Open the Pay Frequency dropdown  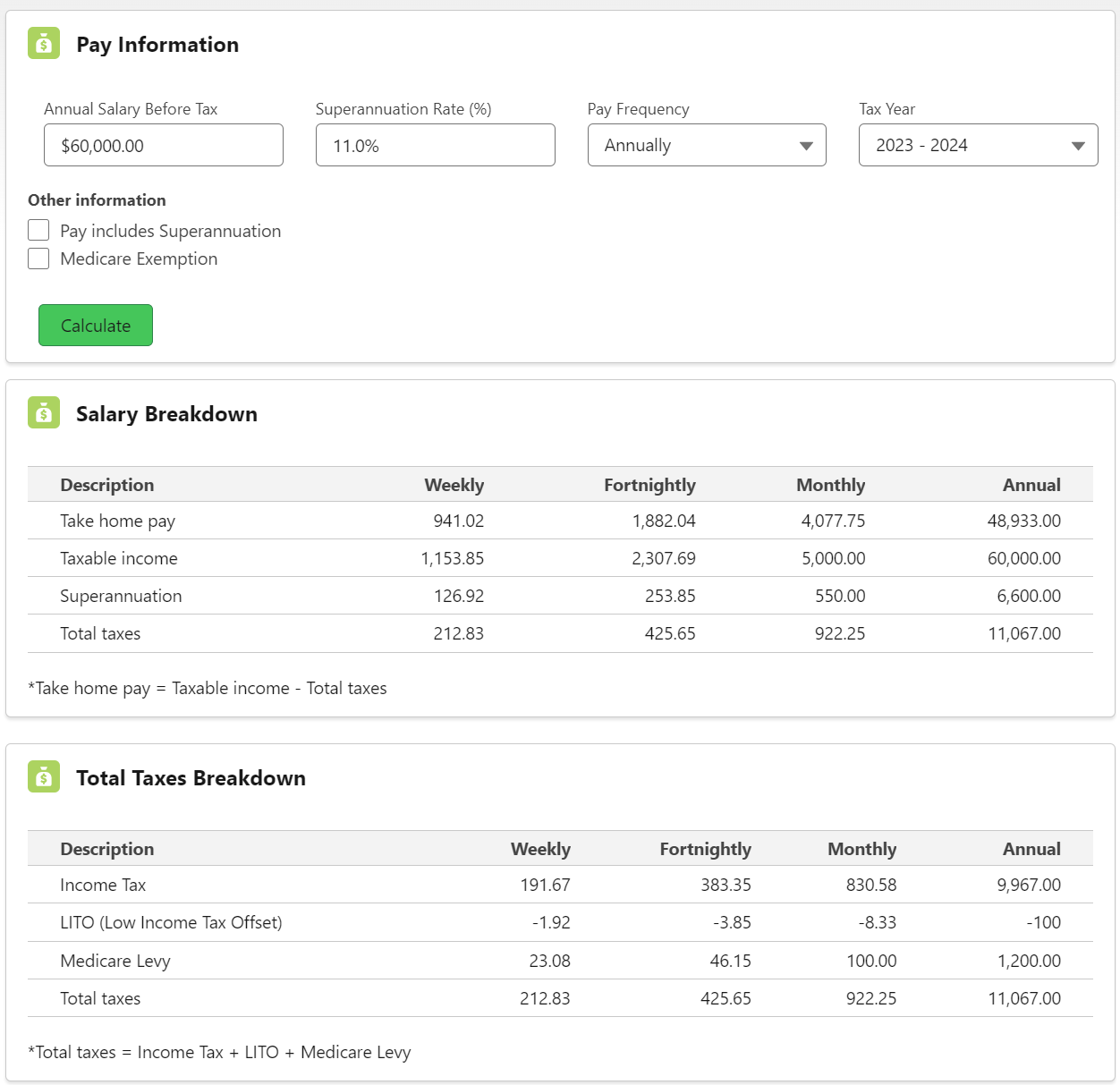pos(707,145)
